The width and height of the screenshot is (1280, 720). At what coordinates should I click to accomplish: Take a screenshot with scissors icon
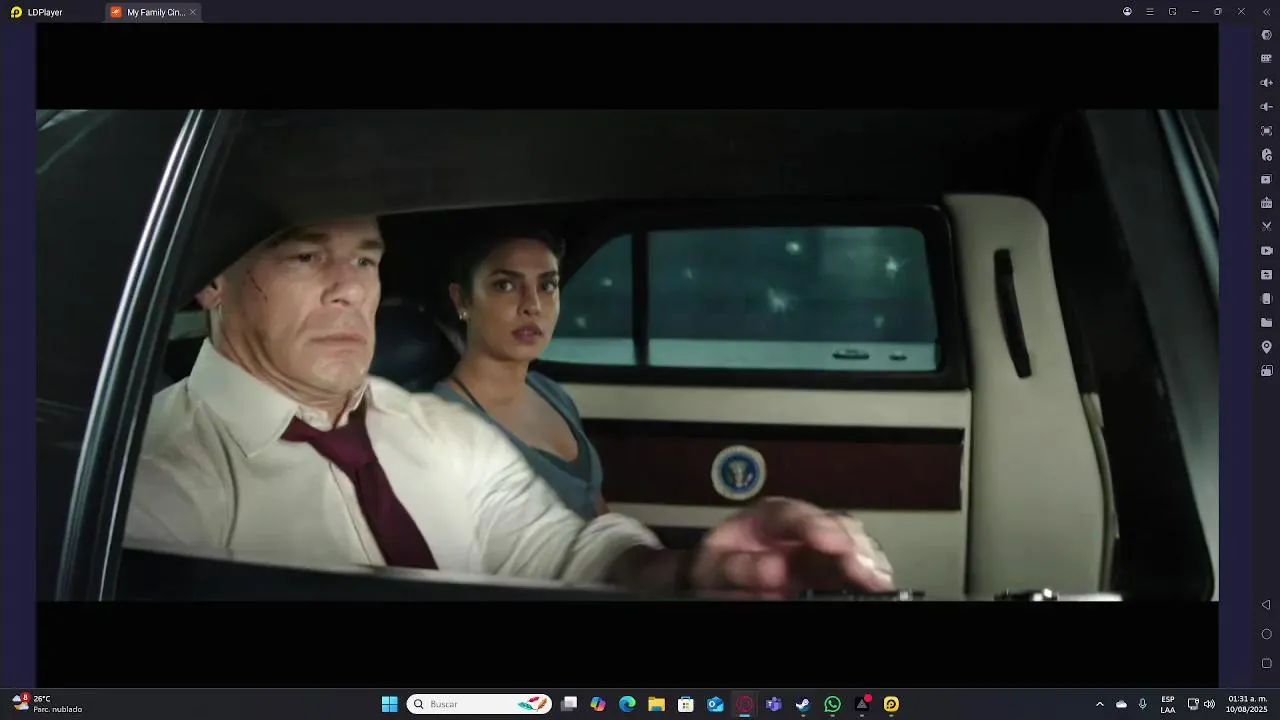tap(1266, 227)
